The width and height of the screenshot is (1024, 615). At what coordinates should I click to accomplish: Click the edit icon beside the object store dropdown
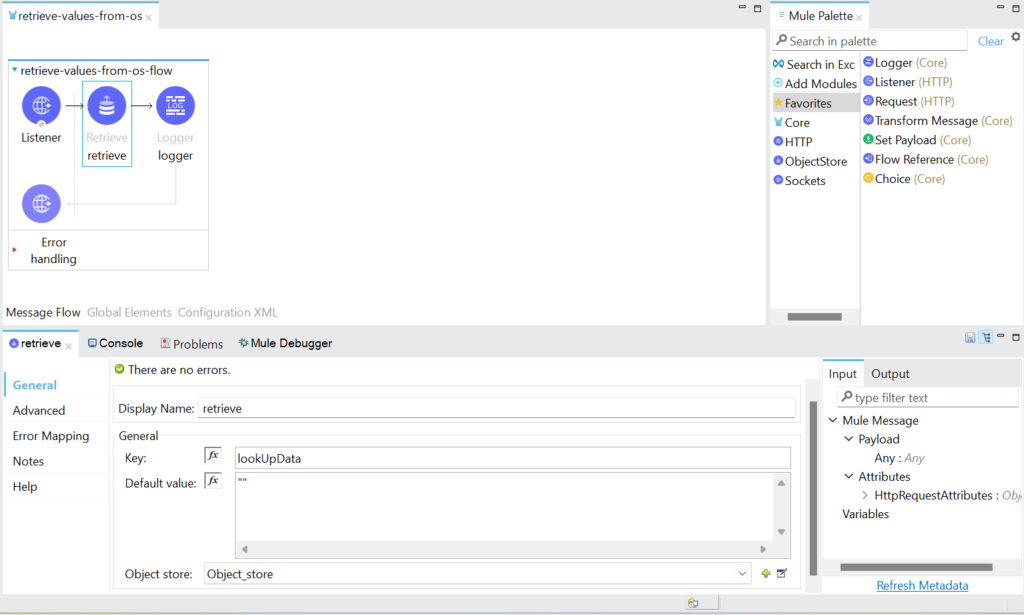[x=782, y=573]
